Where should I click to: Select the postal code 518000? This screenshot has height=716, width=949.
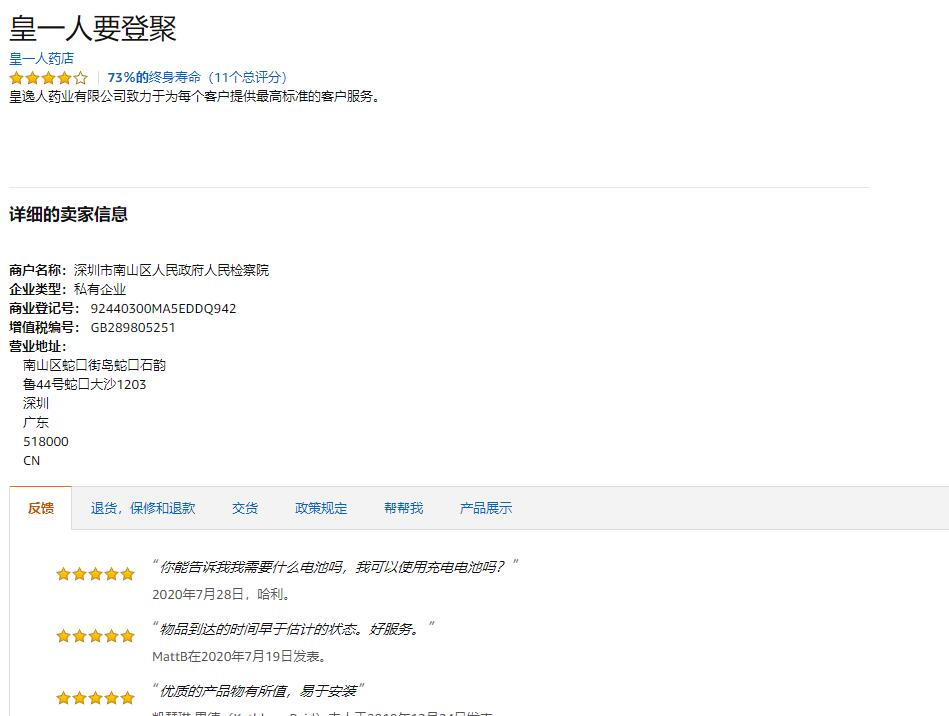click(x=46, y=441)
